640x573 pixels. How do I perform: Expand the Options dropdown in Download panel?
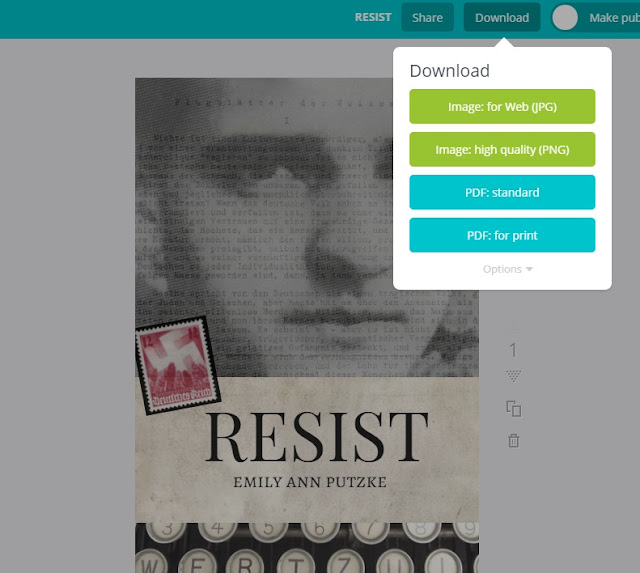point(507,269)
